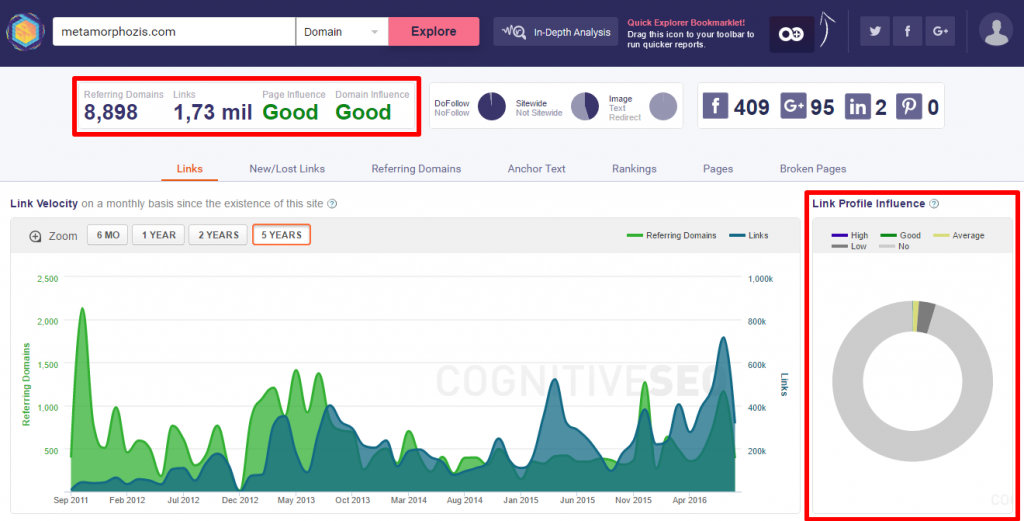Switch to the Broken Pages tab

812,168
